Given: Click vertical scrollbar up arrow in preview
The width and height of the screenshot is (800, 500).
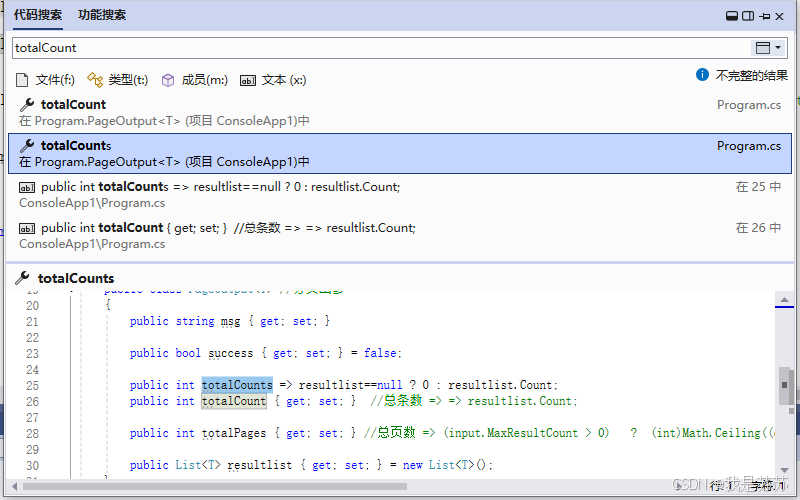Looking at the screenshot, I should click(x=784, y=300).
